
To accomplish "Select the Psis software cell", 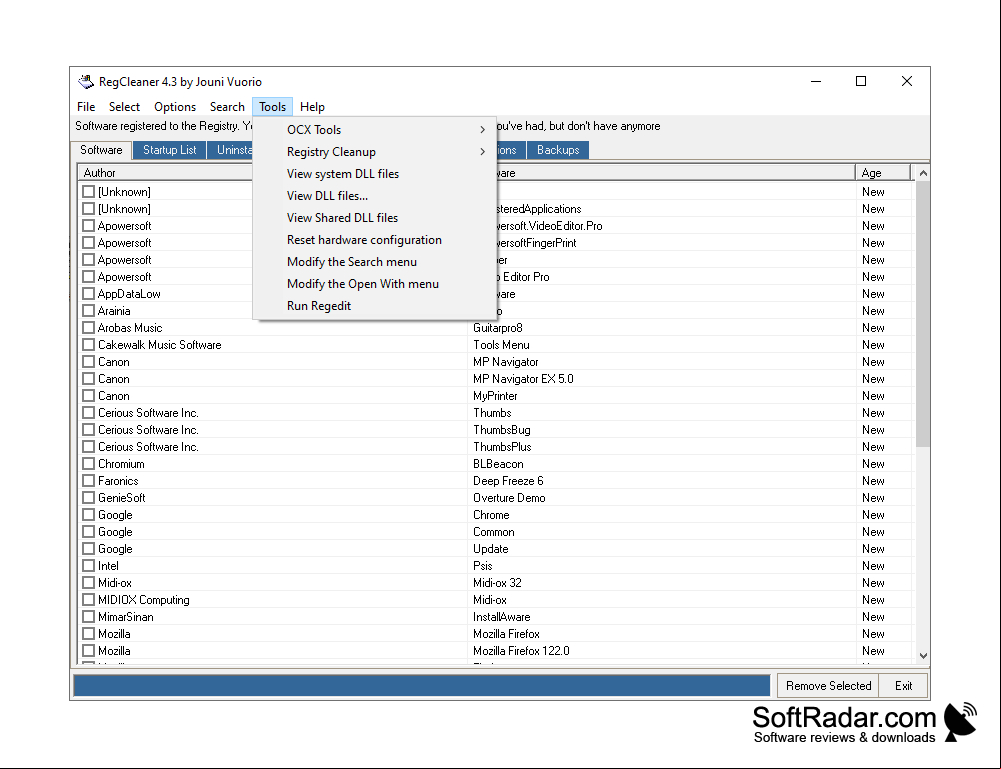I will point(483,566).
